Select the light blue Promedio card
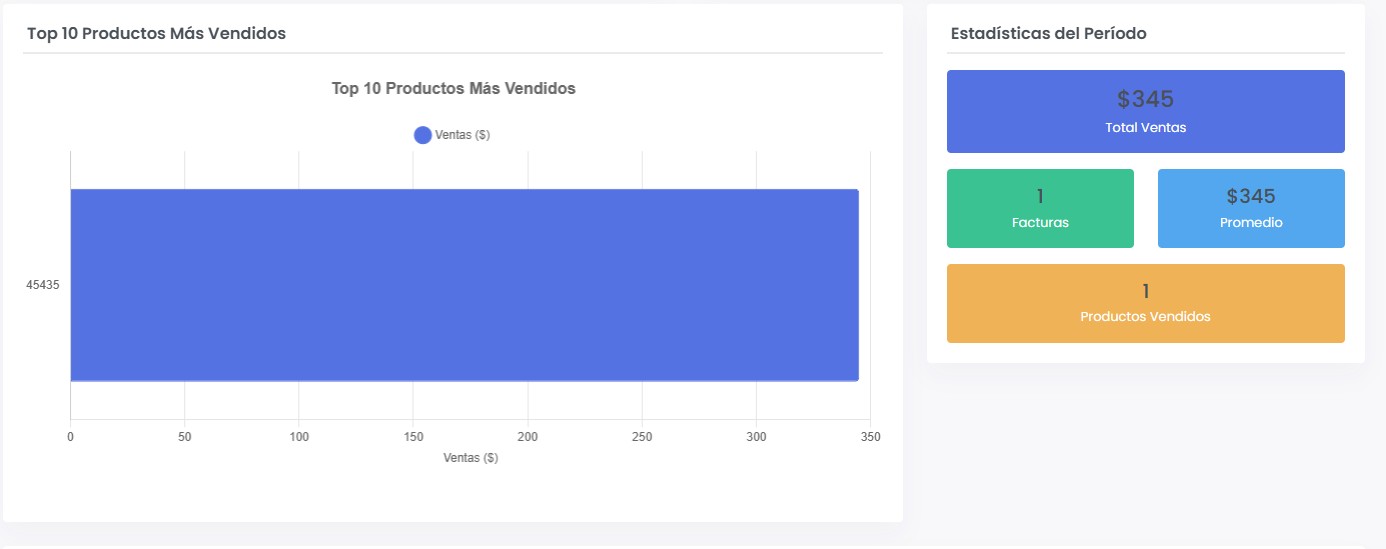This screenshot has height=549, width=1386. pyautogui.click(x=1251, y=208)
